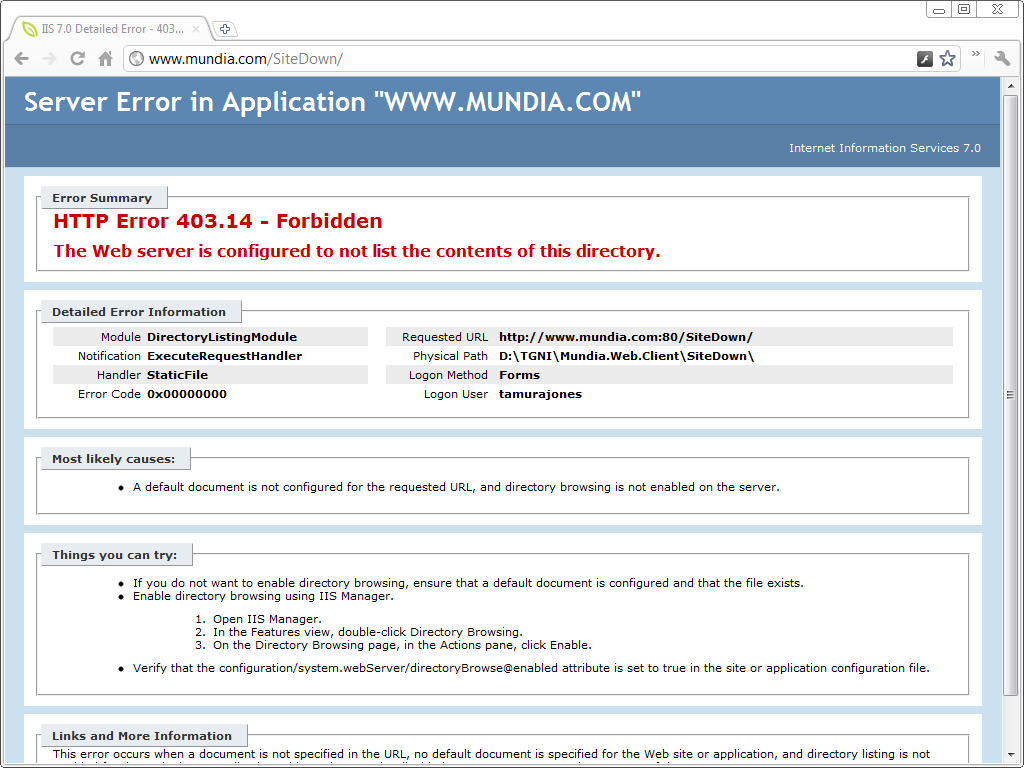Open the wrench settings menu
Screen dimensions: 1024x768
click(x=1002, y=59)
